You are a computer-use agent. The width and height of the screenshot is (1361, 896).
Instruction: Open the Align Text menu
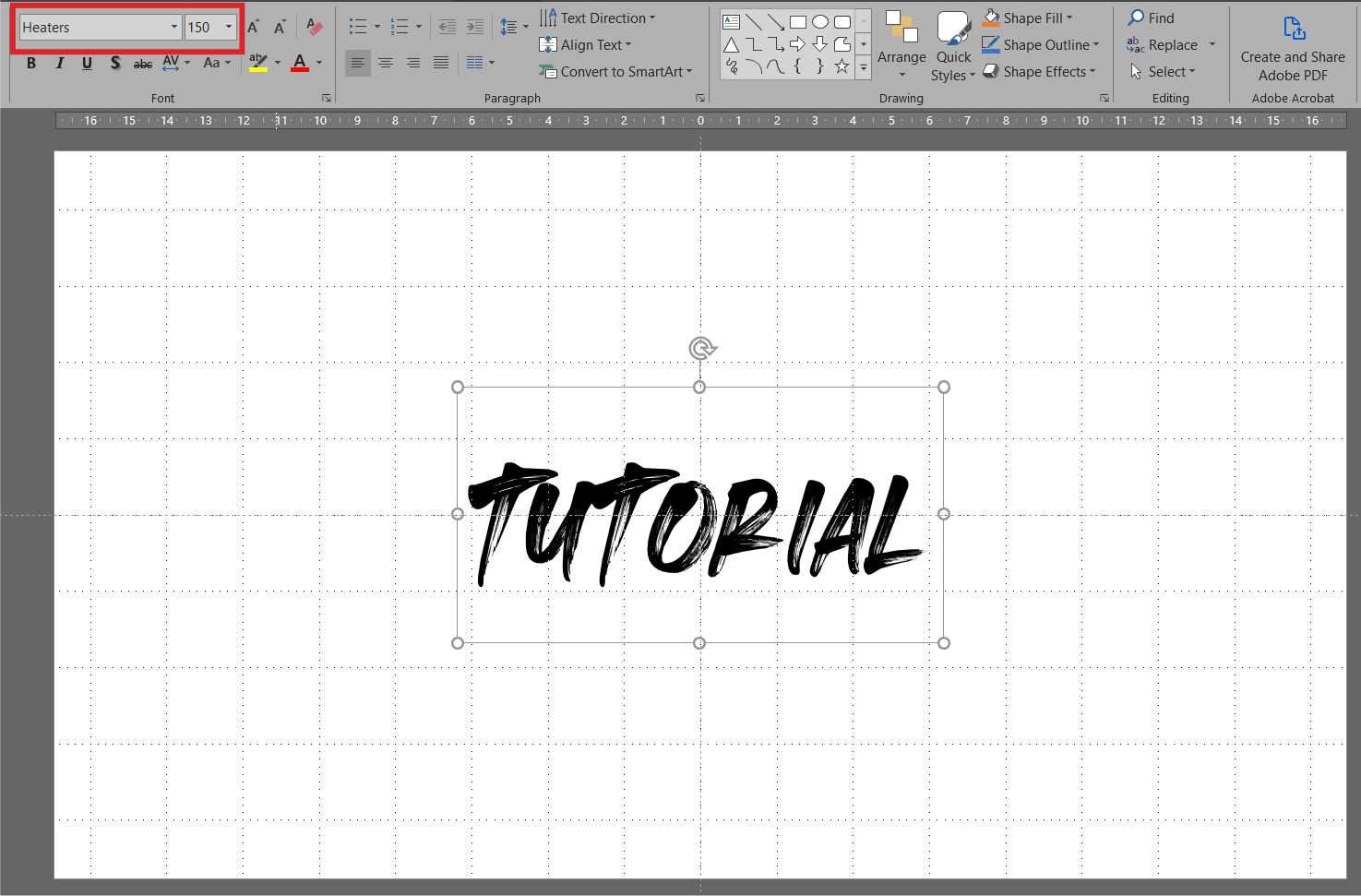click(x=593, y=44)
